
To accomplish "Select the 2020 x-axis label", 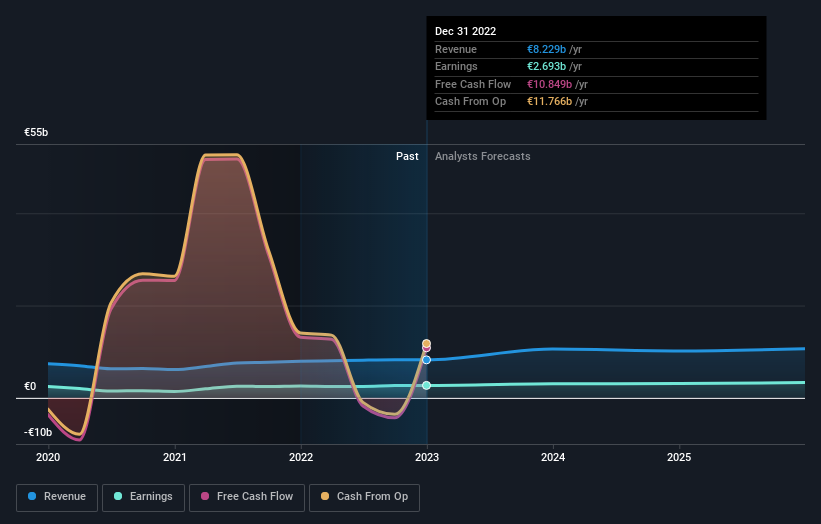I will (48, 458).
